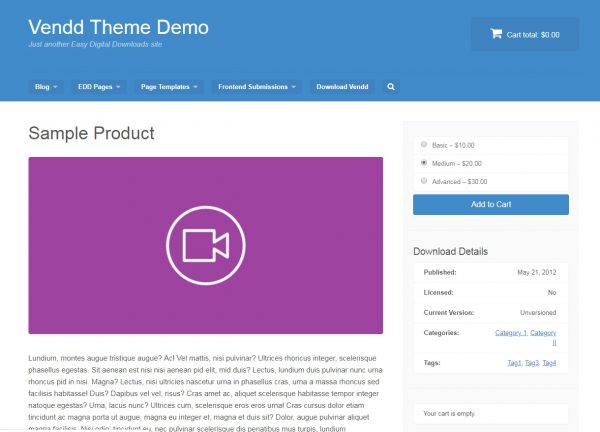This screenshot has height=432, width=600.
Task: Expand the Page Templates dropdown arrow
Action: [x=195, y=87]
